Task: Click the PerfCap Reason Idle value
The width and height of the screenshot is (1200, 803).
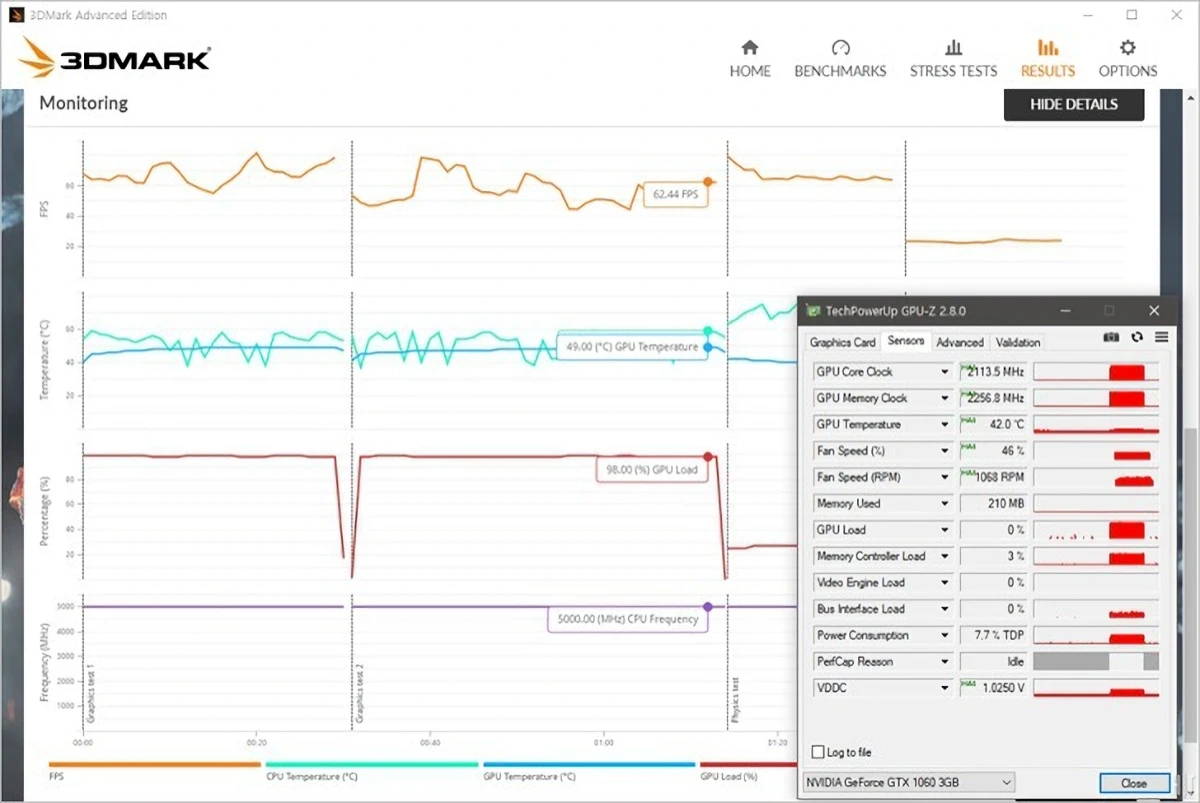Action: [993, 661]
